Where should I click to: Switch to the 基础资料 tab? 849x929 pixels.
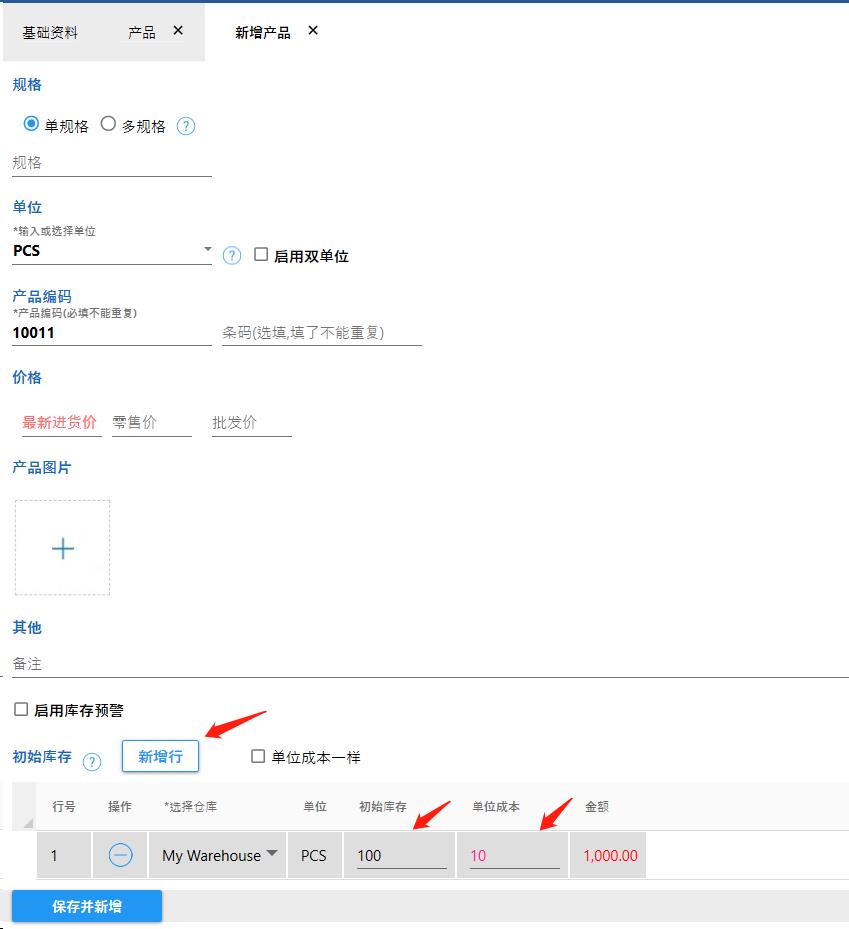tap(50, 32)
